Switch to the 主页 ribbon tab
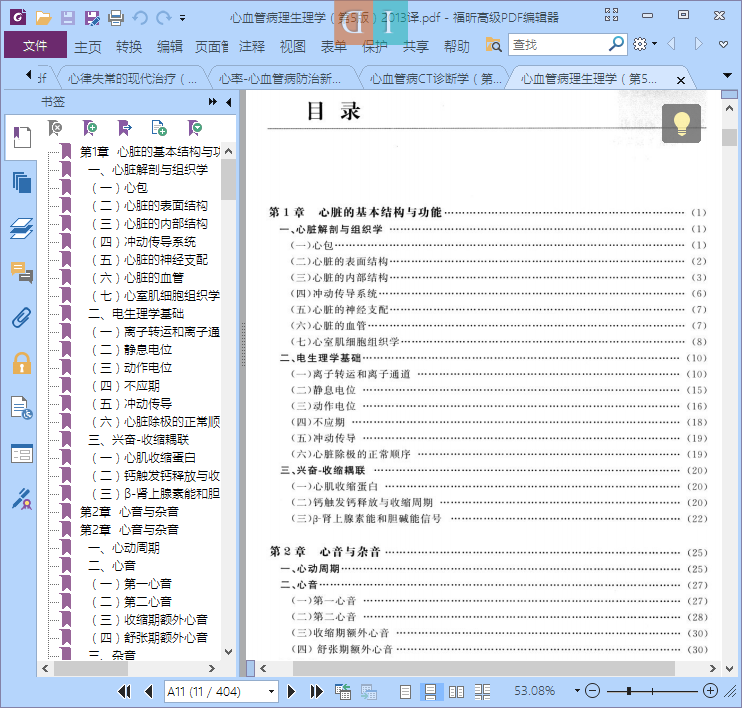Screen dimensions: 742x708 pos(88,46)
